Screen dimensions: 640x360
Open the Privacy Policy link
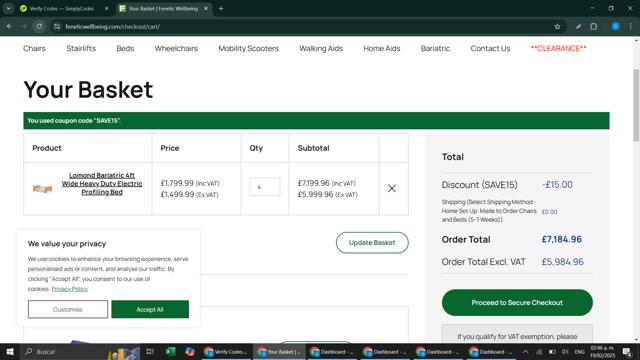69,289
